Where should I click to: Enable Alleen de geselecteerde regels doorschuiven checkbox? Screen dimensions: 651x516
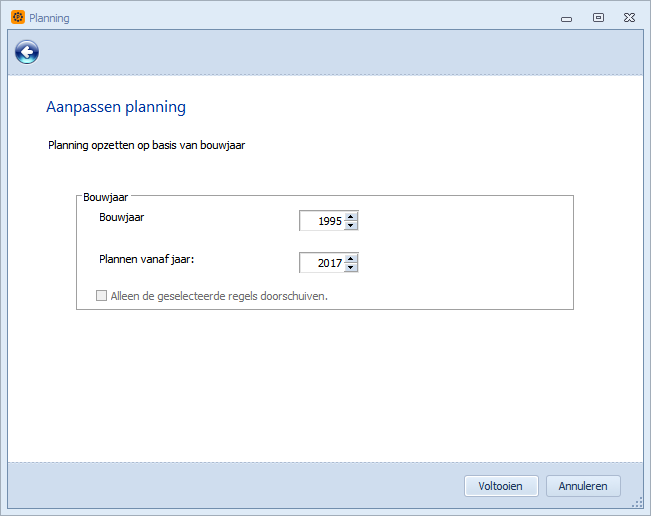tap(101, 296)
